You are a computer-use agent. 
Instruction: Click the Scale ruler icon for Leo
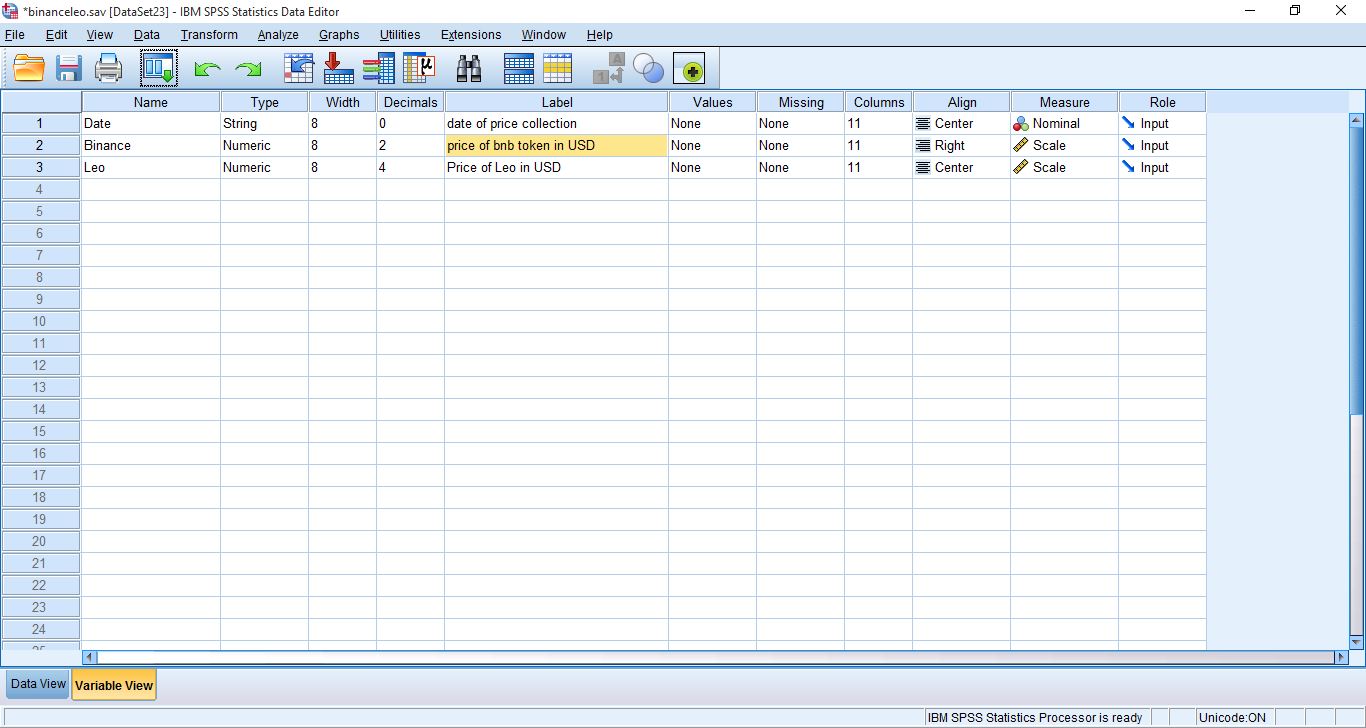[x=1021, y=168]
